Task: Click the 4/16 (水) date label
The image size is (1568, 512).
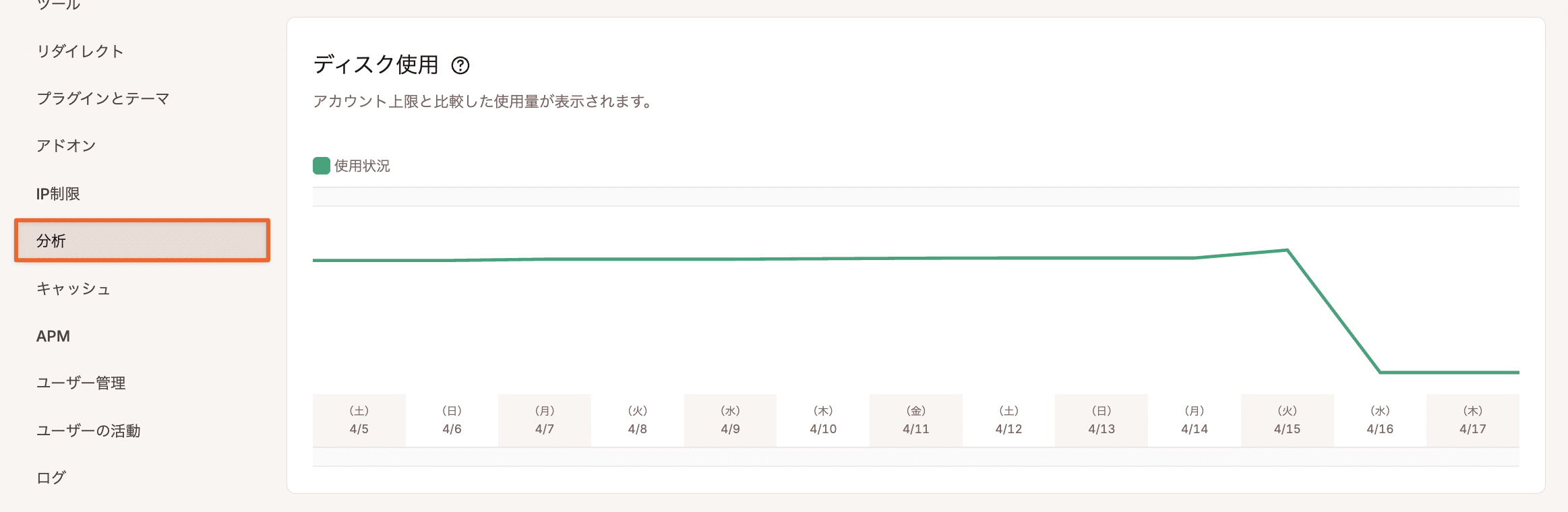Action: [1380, 420]
